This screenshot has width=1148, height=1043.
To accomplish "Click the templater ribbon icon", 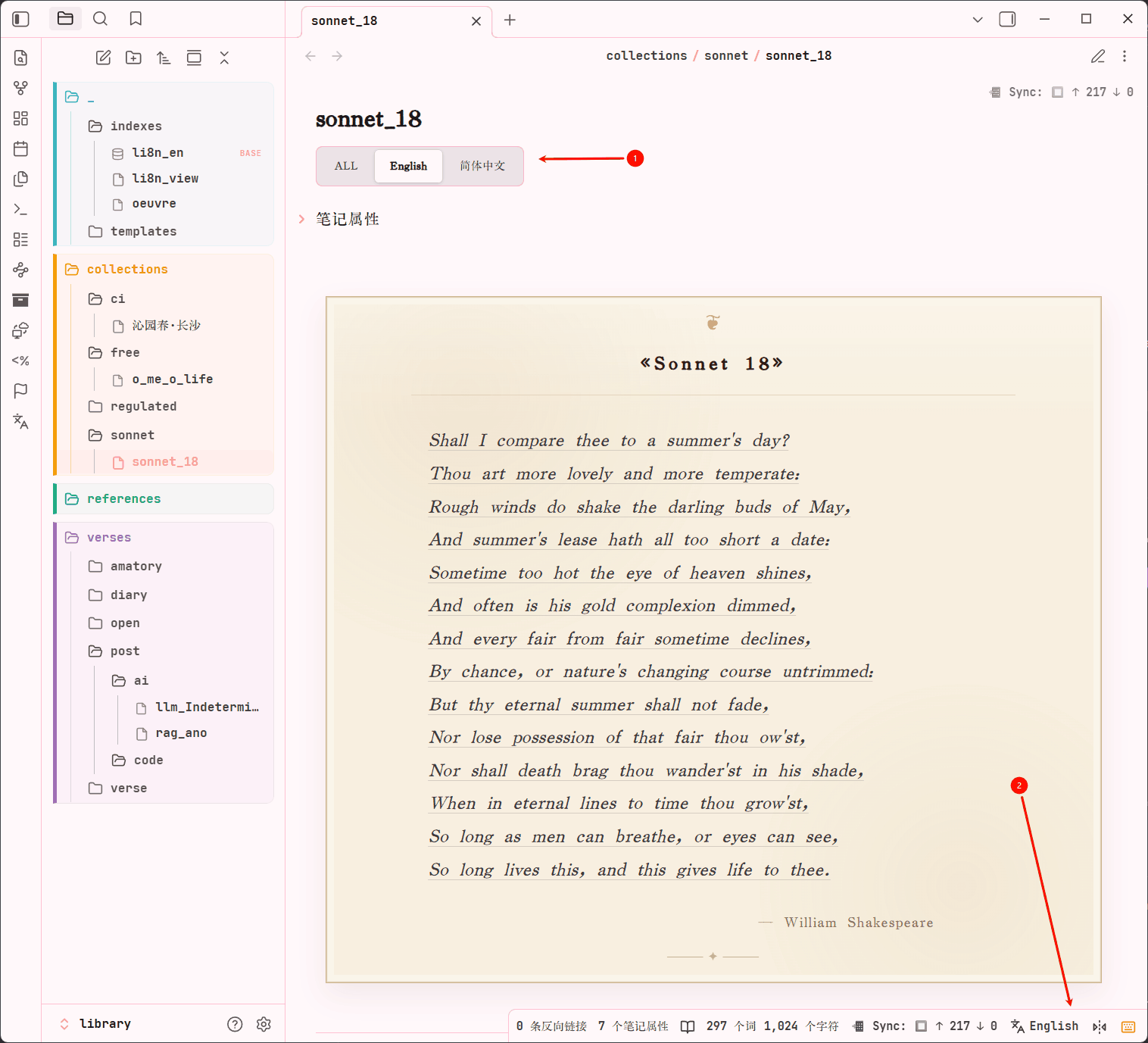I will 21,361.
